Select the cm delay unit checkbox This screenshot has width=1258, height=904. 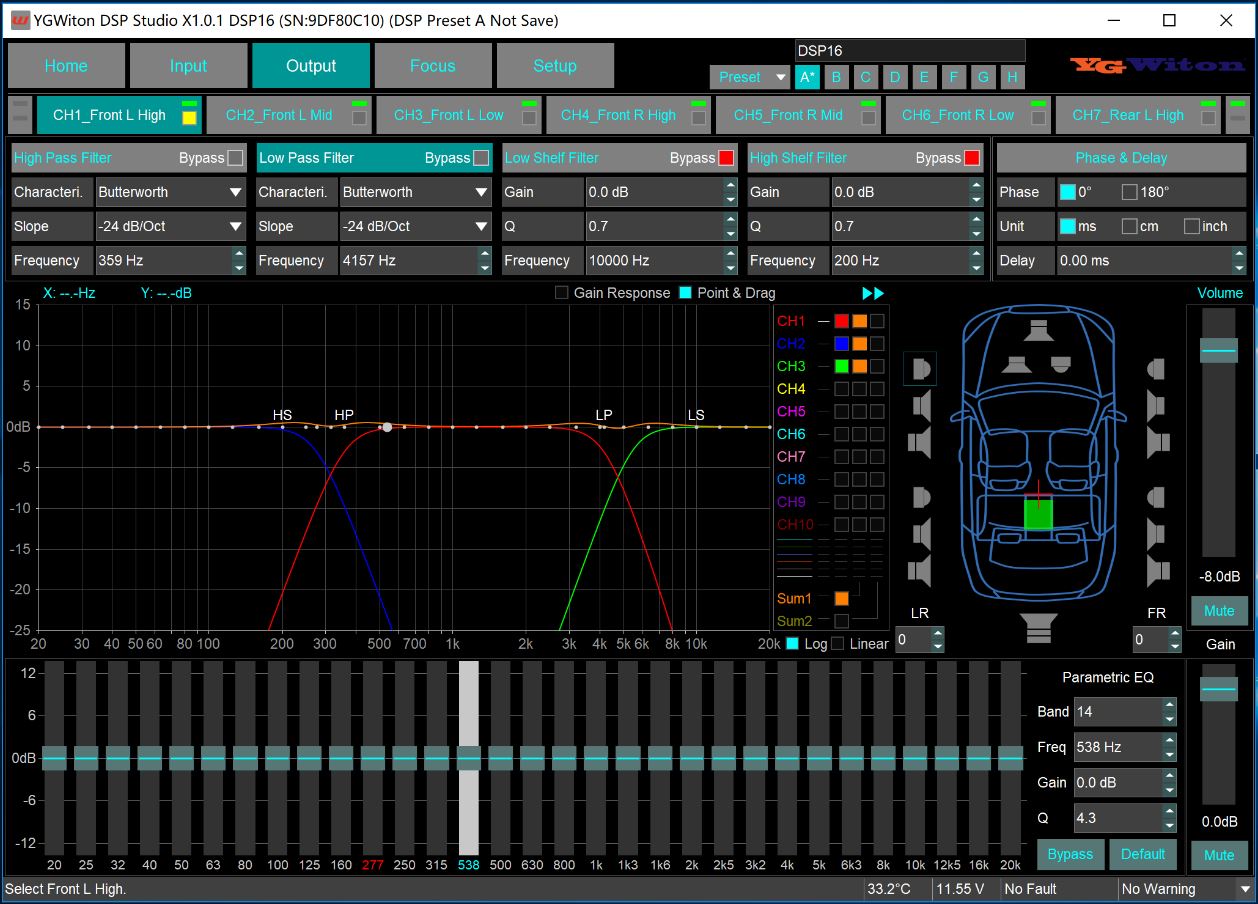tap(1129, 226)
